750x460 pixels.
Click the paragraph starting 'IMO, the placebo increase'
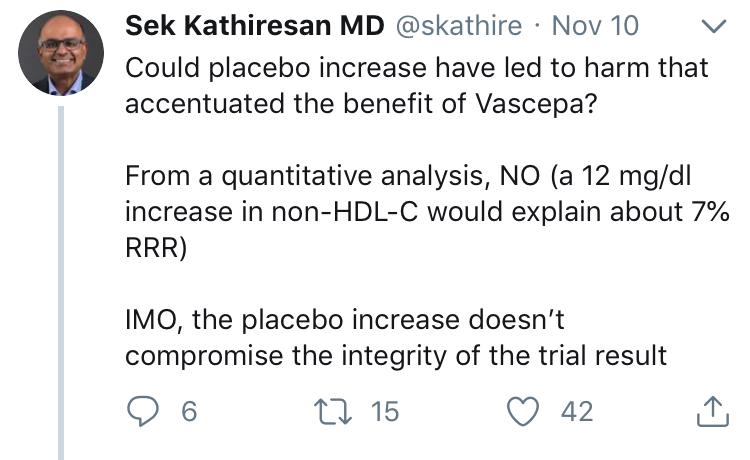396,338
